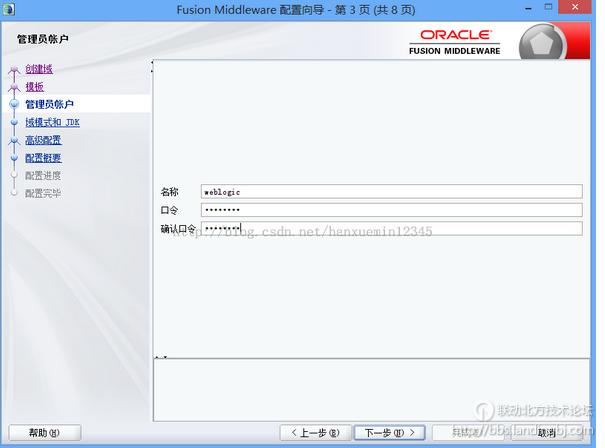The height and width of the screenshot is (448, 605).
Task: Open the 创建域 step link
Action: [x=39, y=69]
